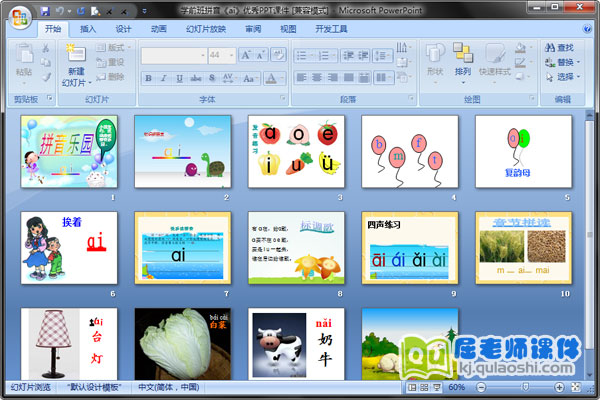Open the round Office button menu
600x400 pixels.
(x=20, y=17)
